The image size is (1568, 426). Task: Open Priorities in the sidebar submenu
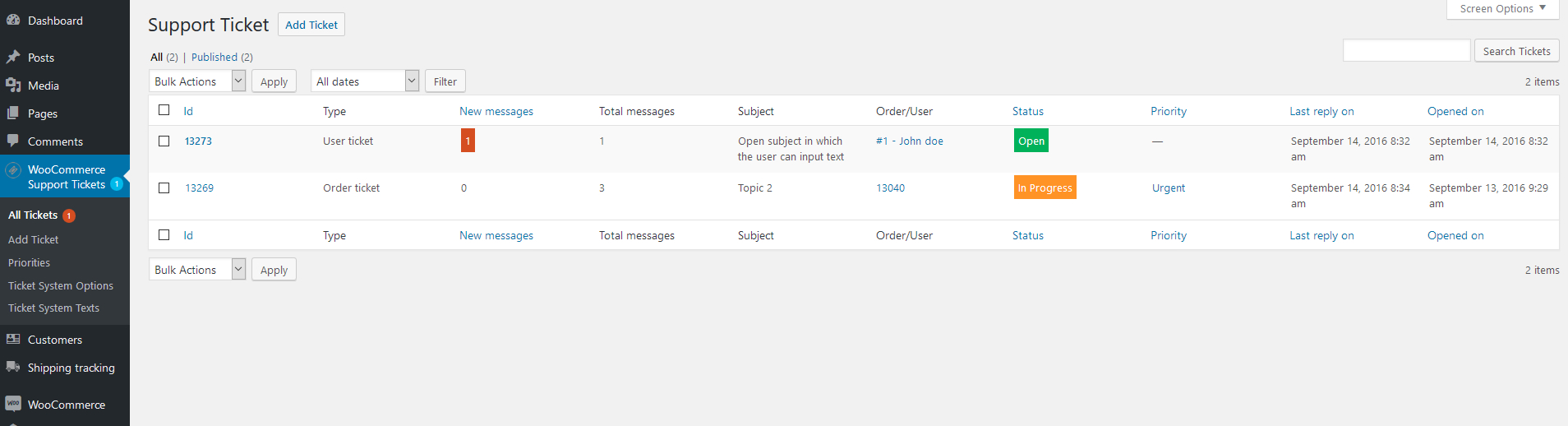point(29,262)
